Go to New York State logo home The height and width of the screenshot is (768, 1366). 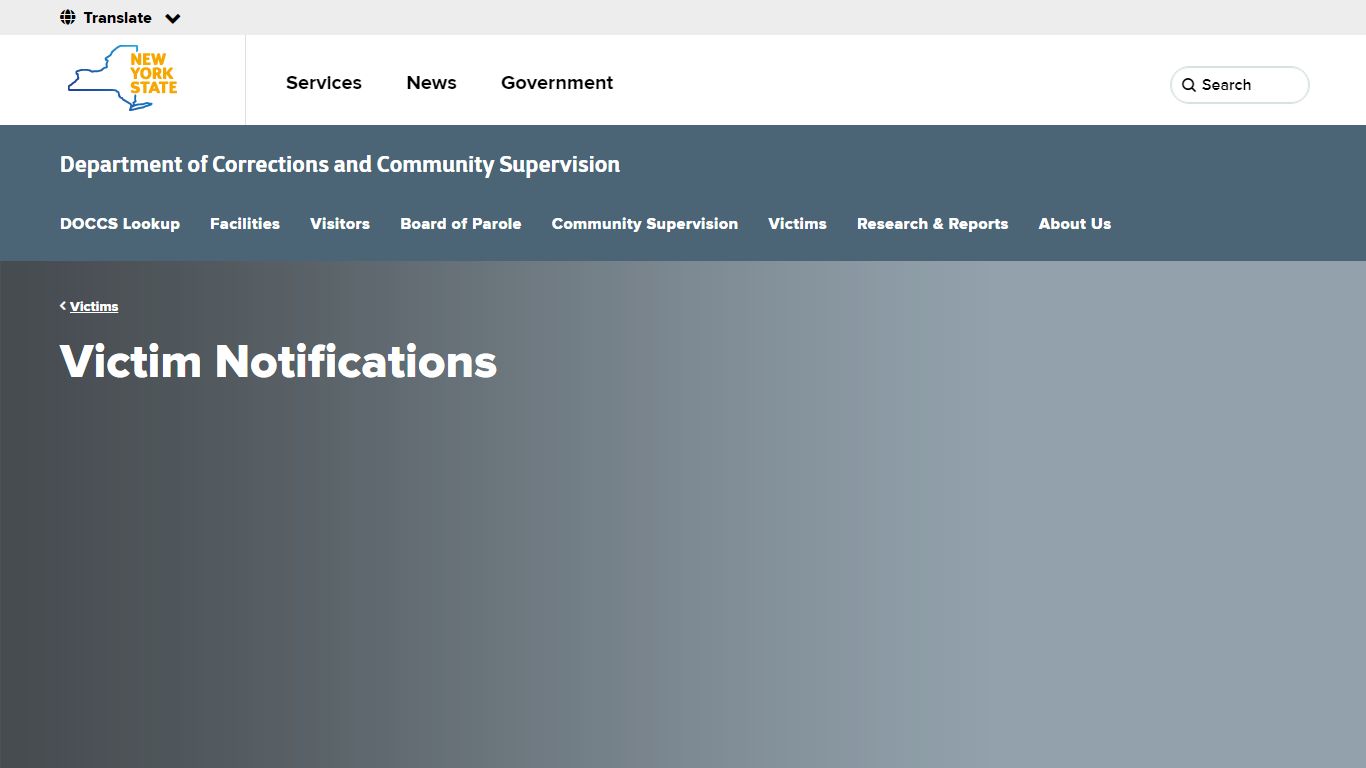[122, 78]
